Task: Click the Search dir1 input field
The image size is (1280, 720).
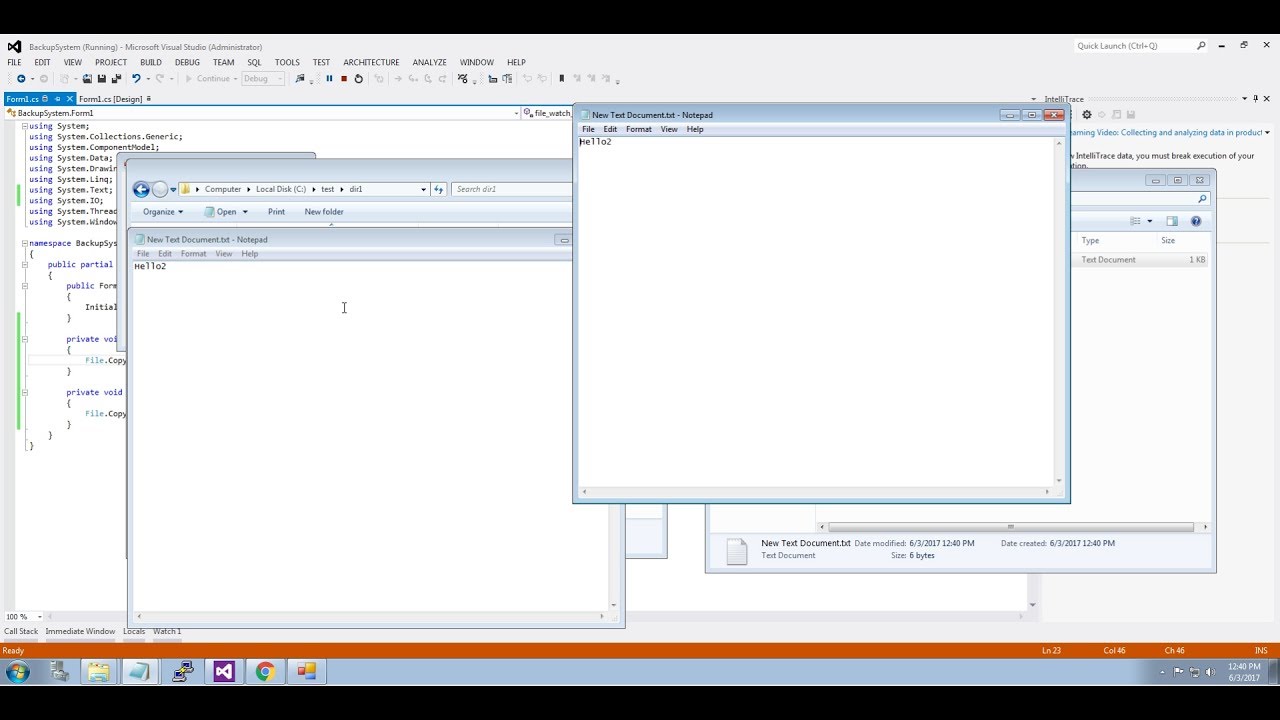Action: 511,189
